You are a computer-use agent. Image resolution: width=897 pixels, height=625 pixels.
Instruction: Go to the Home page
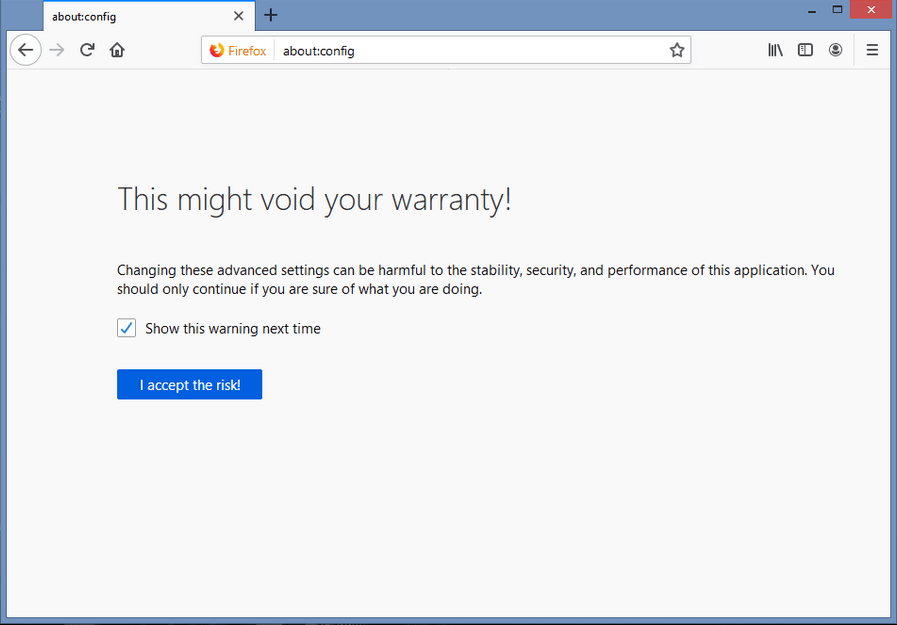click(x=117, y=49)
